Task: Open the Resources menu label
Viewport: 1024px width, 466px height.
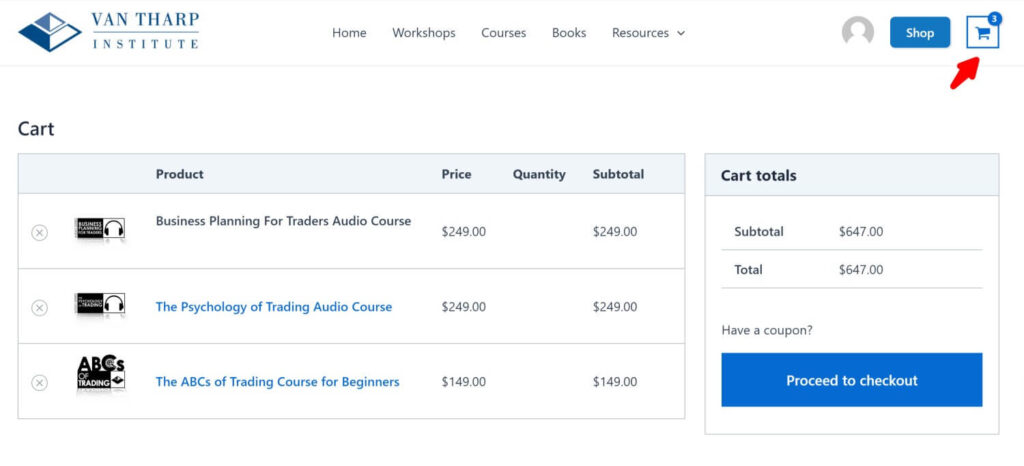Action: pos(640,33)
